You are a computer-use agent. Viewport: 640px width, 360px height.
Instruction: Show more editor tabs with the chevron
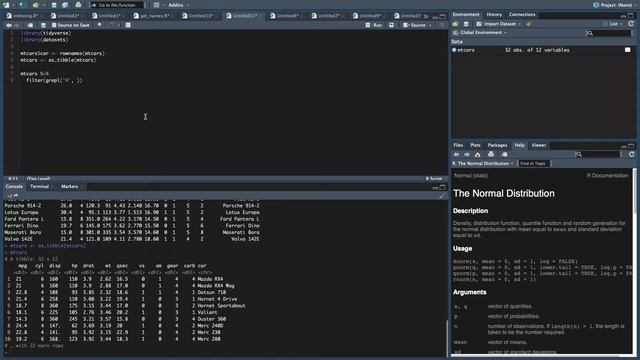(426, 16)
